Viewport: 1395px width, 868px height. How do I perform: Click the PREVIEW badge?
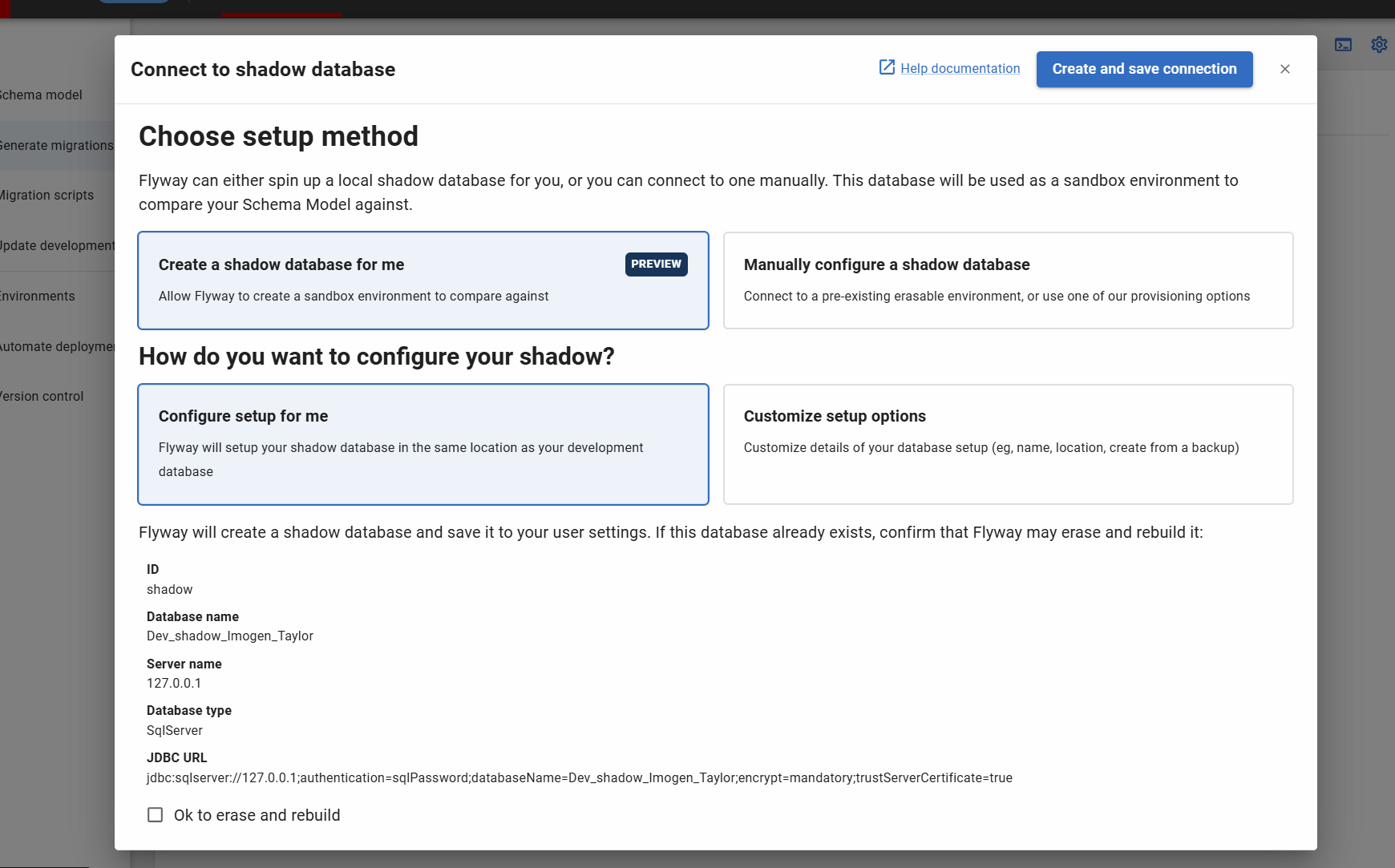point(656,264)
